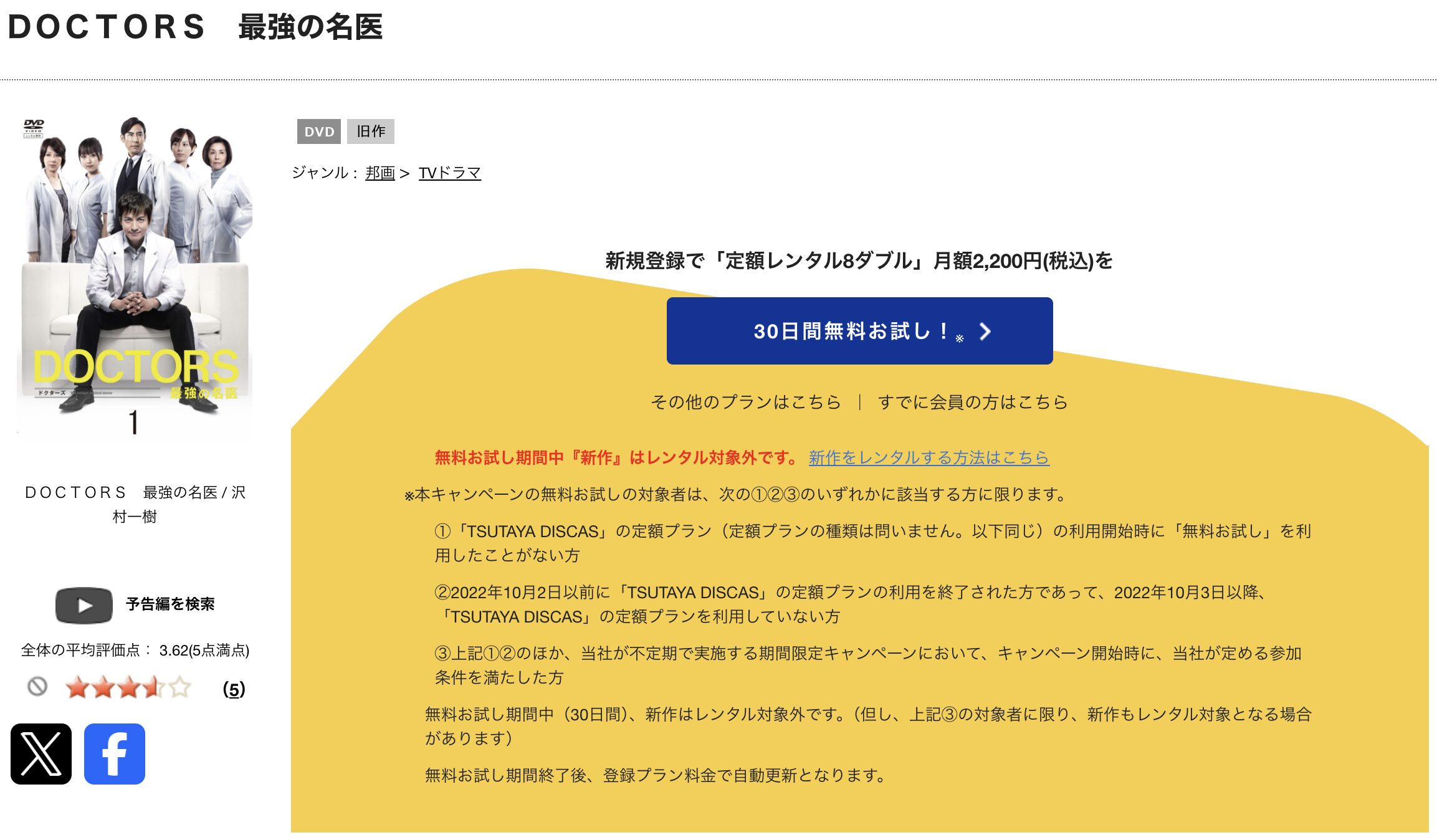Viewport: 1437px width, 840px height.
Task: Click the 旧作 badge label
Action: [x=371, y=131]
